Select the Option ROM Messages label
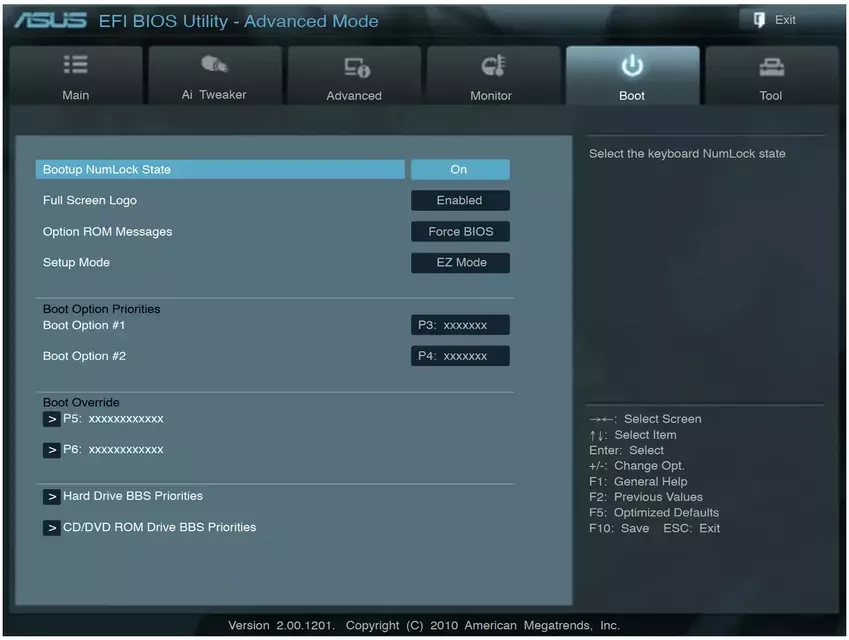Viewport: 849px width, 640px height. 107,232
